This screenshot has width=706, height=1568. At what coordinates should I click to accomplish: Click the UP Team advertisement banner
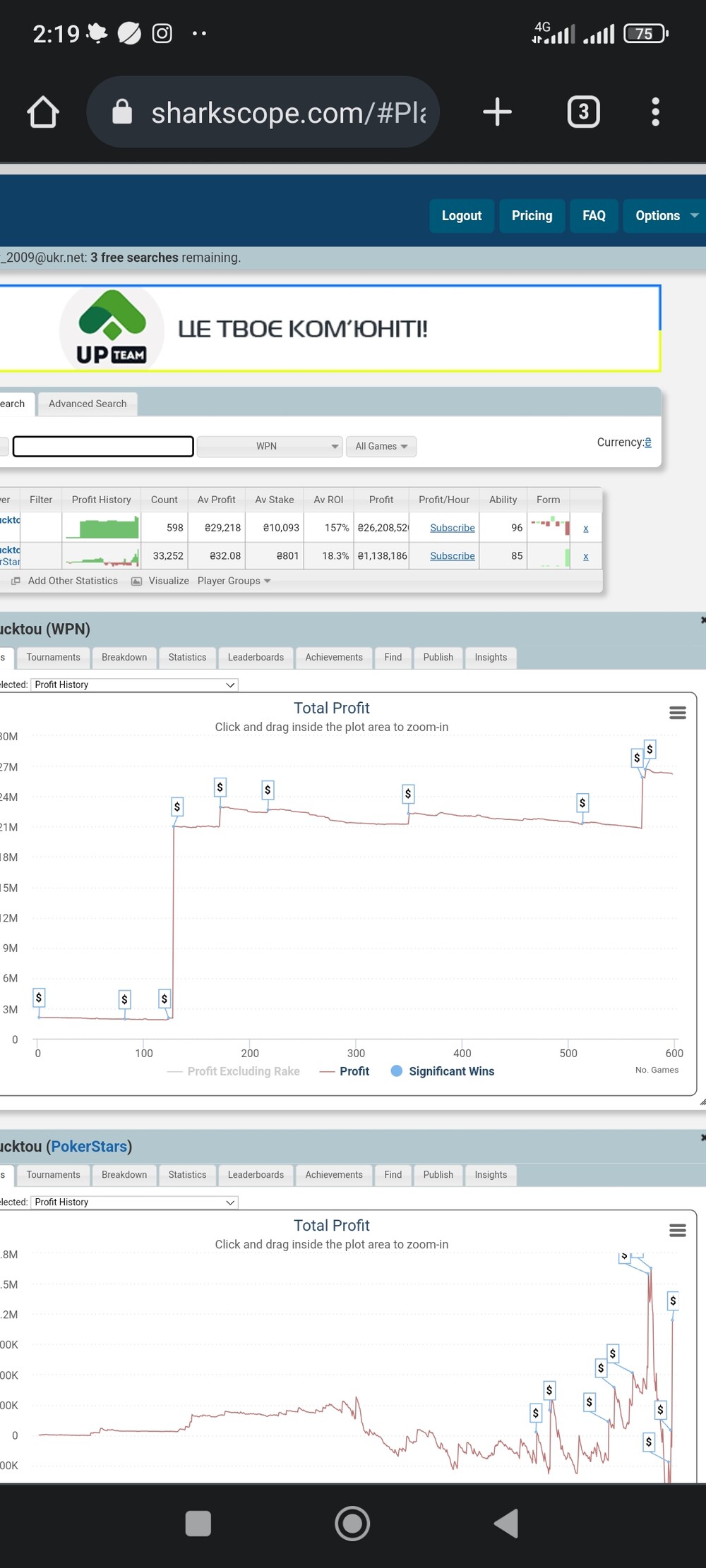click(330, 328)
